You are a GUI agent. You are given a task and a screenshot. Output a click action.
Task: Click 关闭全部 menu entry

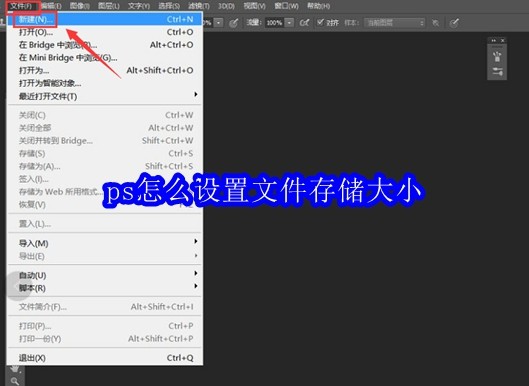coord(105,128)
